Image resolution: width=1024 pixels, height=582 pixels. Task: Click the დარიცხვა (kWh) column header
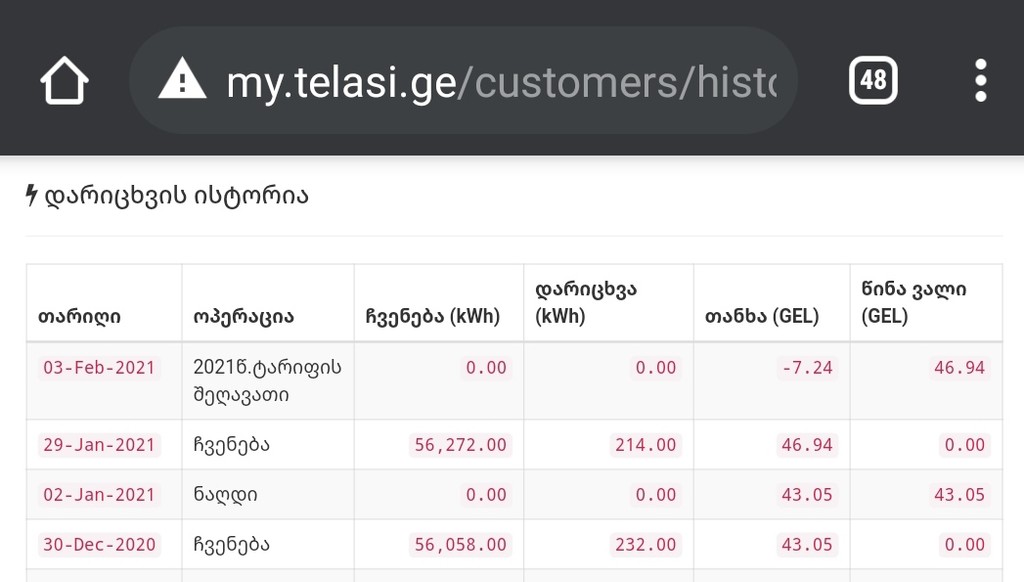(587, 303)
